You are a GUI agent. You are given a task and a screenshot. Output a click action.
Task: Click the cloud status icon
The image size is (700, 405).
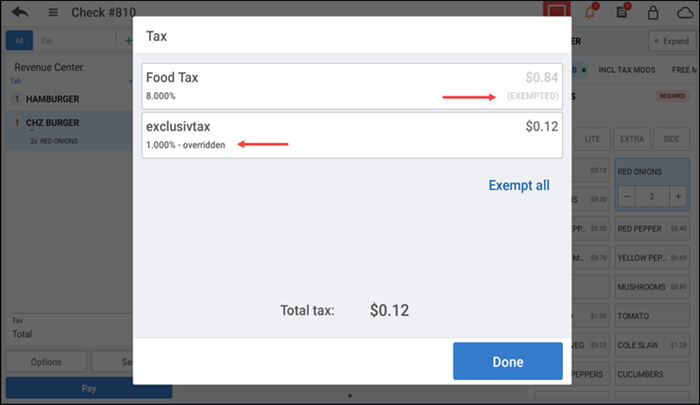click(x=685, y=13)
